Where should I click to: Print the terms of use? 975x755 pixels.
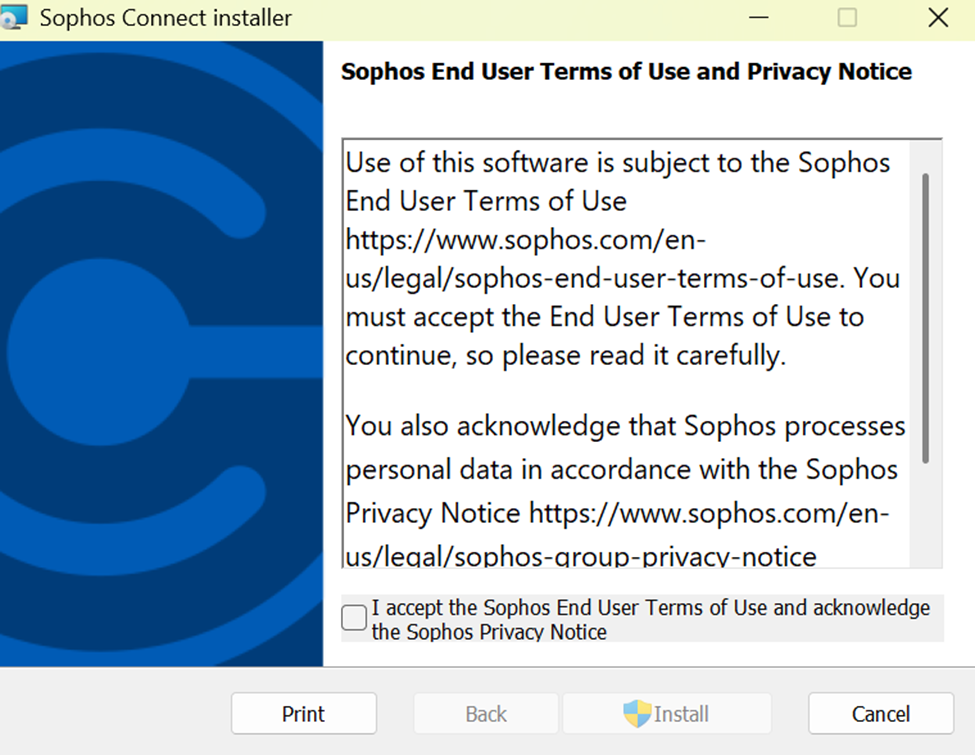[303, 713]
